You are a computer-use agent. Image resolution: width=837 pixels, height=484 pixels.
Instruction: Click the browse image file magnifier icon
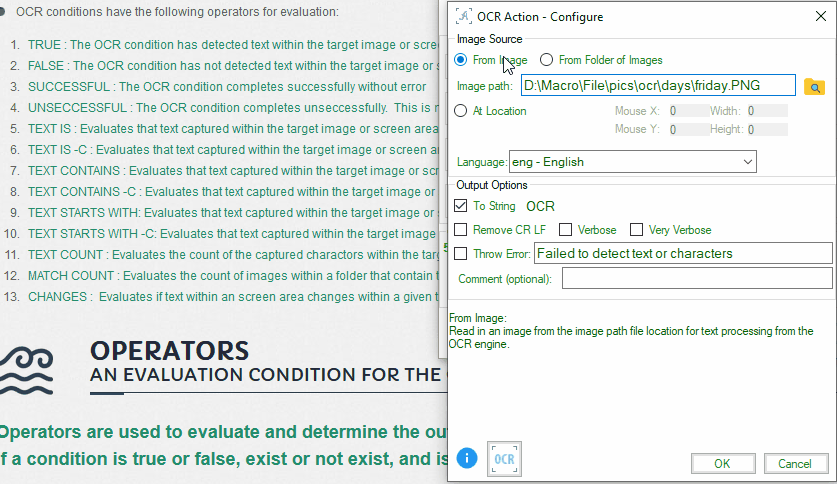(x=814, y=87)
